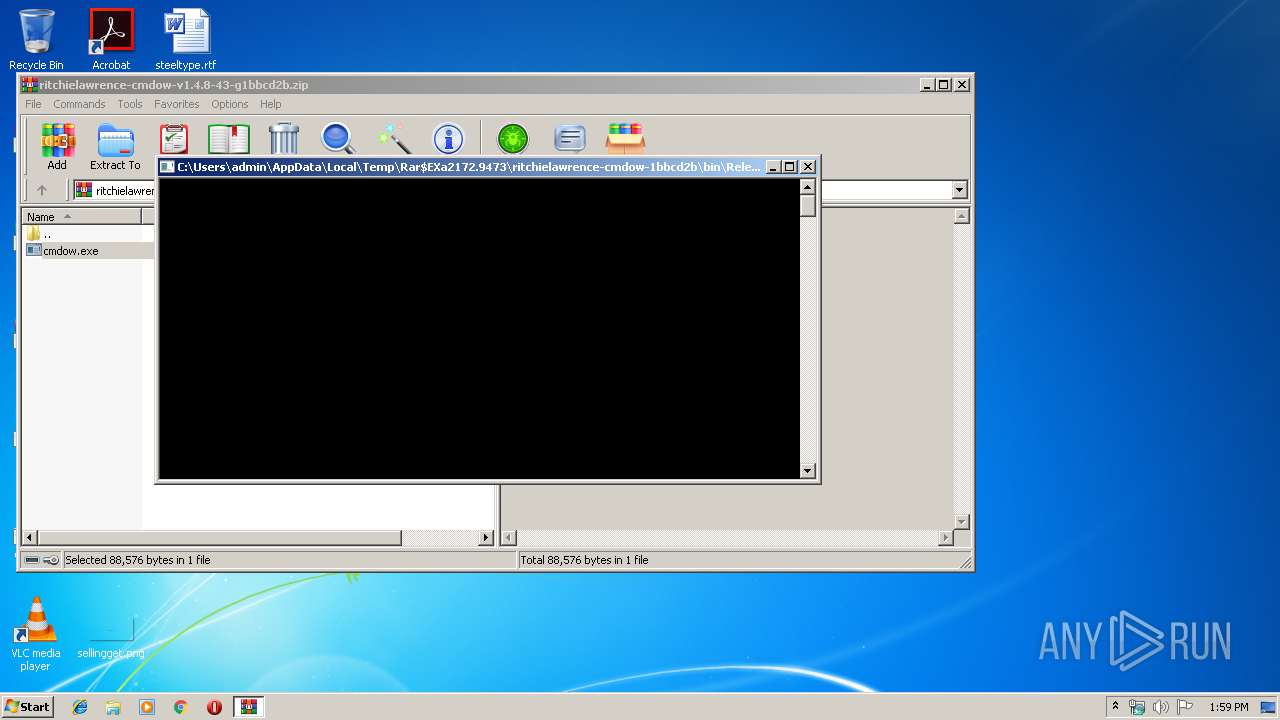Click the clock showing 1:59 PM
1280x720 pixels.
[x=1228, y=707]
